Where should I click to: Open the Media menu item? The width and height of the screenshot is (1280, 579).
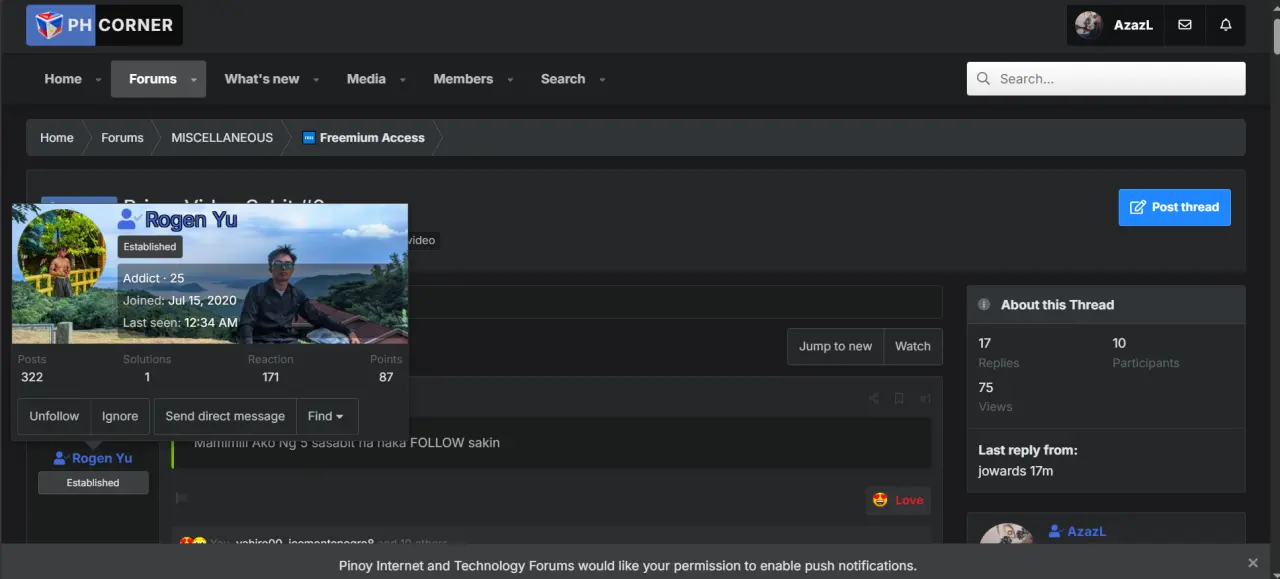click(x=366, y=79)
